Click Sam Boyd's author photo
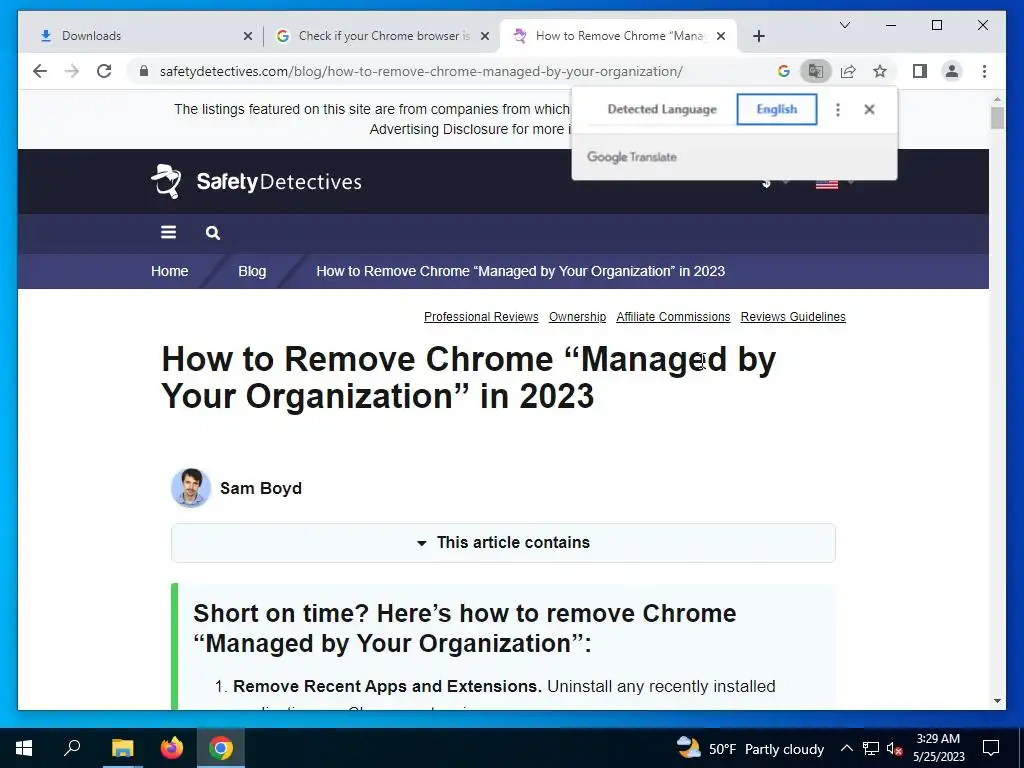The height and width of the screenshot is (768, 1024). tap(191, 487)
